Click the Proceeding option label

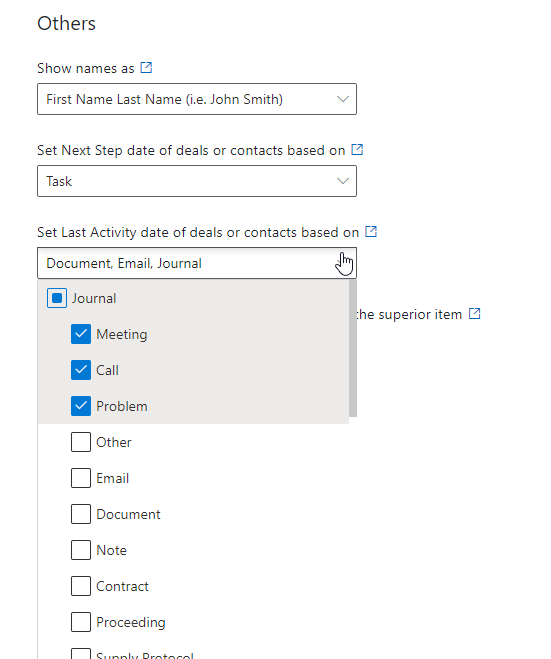[x=131, y=622]
